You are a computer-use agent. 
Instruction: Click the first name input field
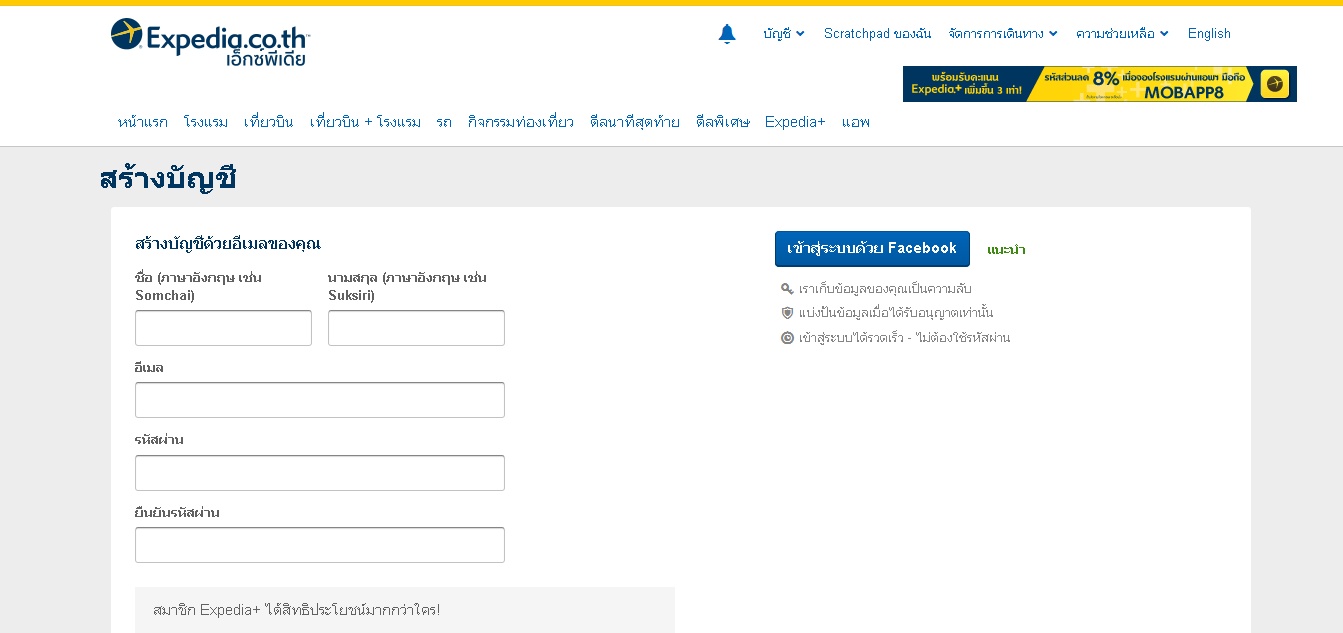tap(223, 328)
